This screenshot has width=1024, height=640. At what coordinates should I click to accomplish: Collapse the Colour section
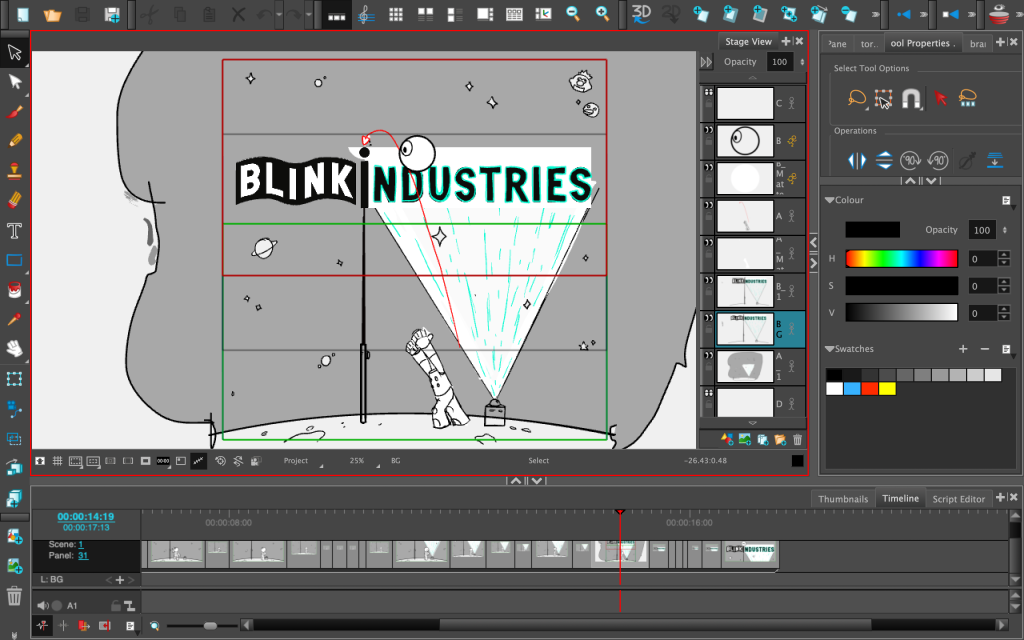point(829,200)
